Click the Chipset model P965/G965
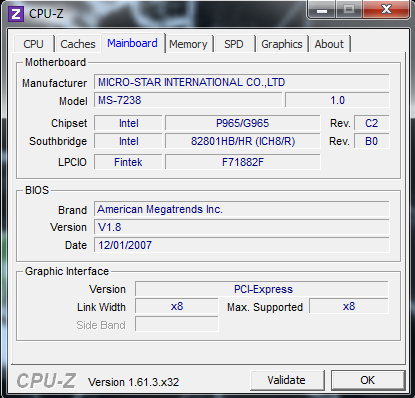The image size is (415, 398). tap(243, 123)
